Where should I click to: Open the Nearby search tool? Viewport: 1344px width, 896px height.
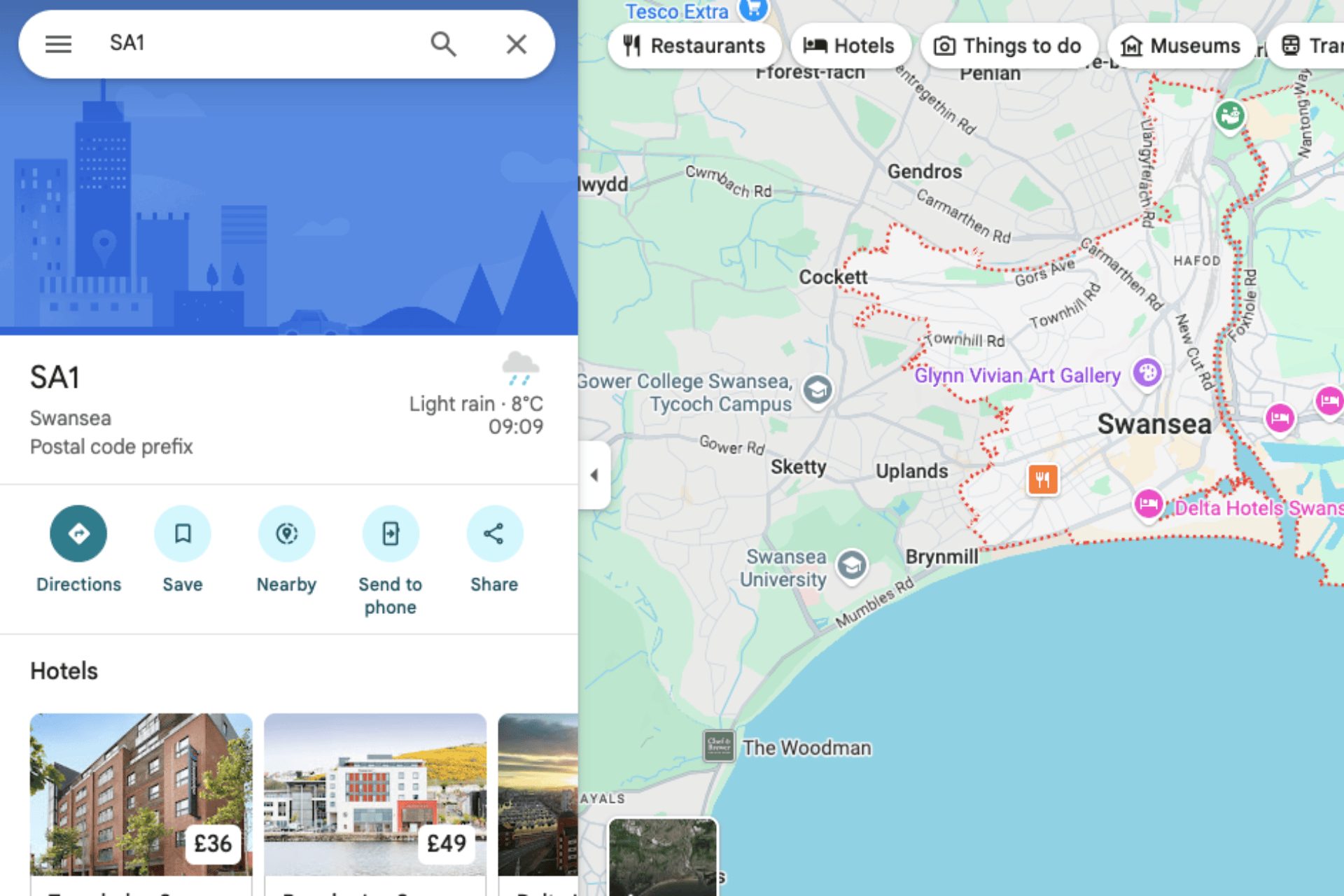coord(286,533)
